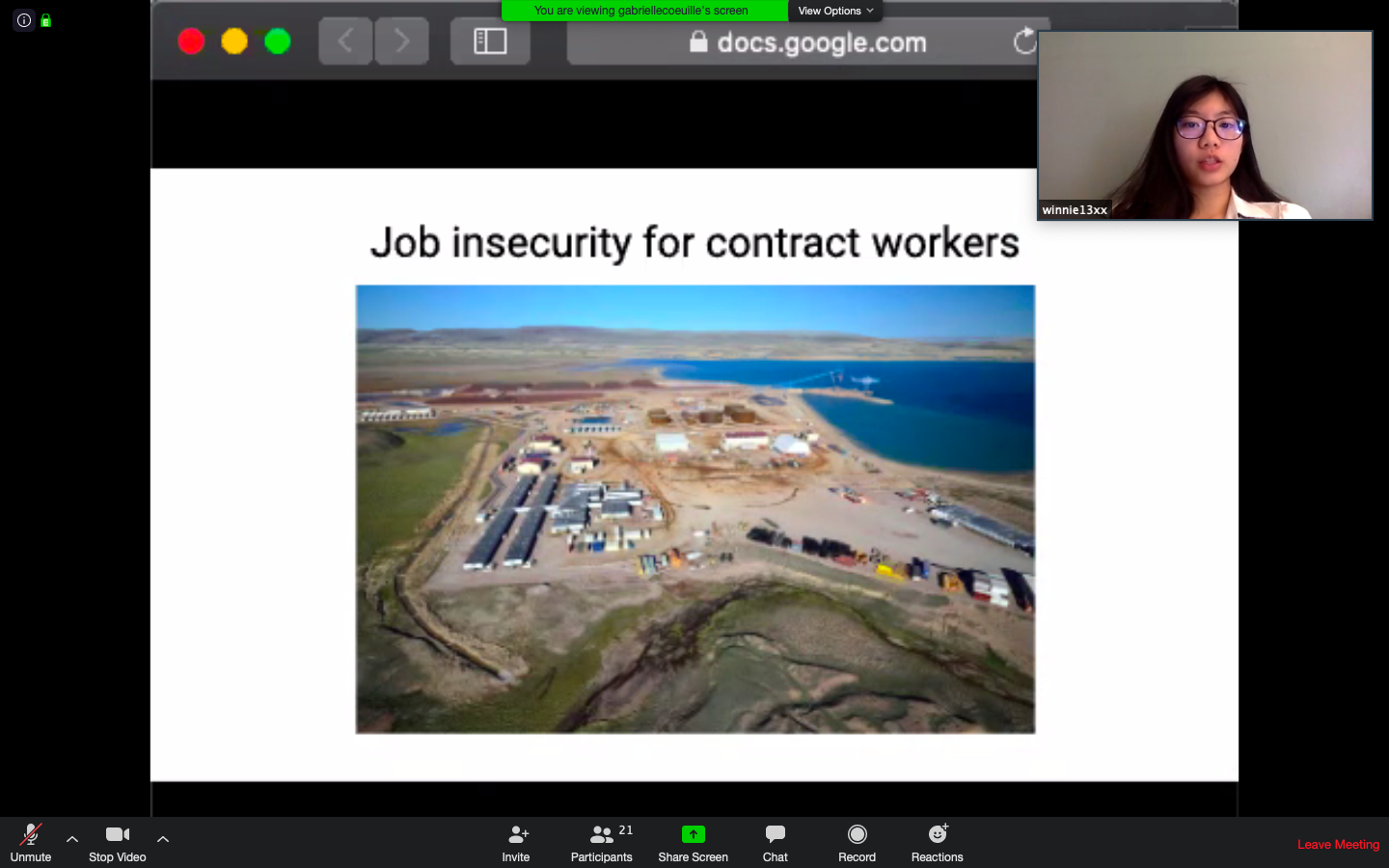
Task: Open View Options dropdown
Action: coord(835,11)
